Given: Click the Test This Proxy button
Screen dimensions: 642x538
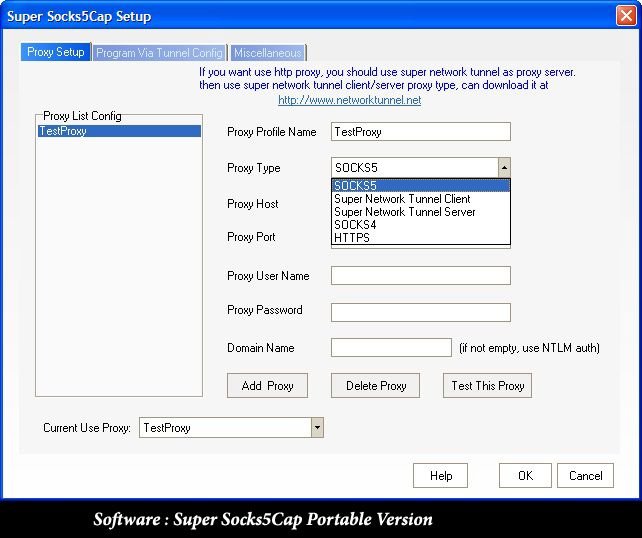Looking at the screenshot, I should point(487,386).
